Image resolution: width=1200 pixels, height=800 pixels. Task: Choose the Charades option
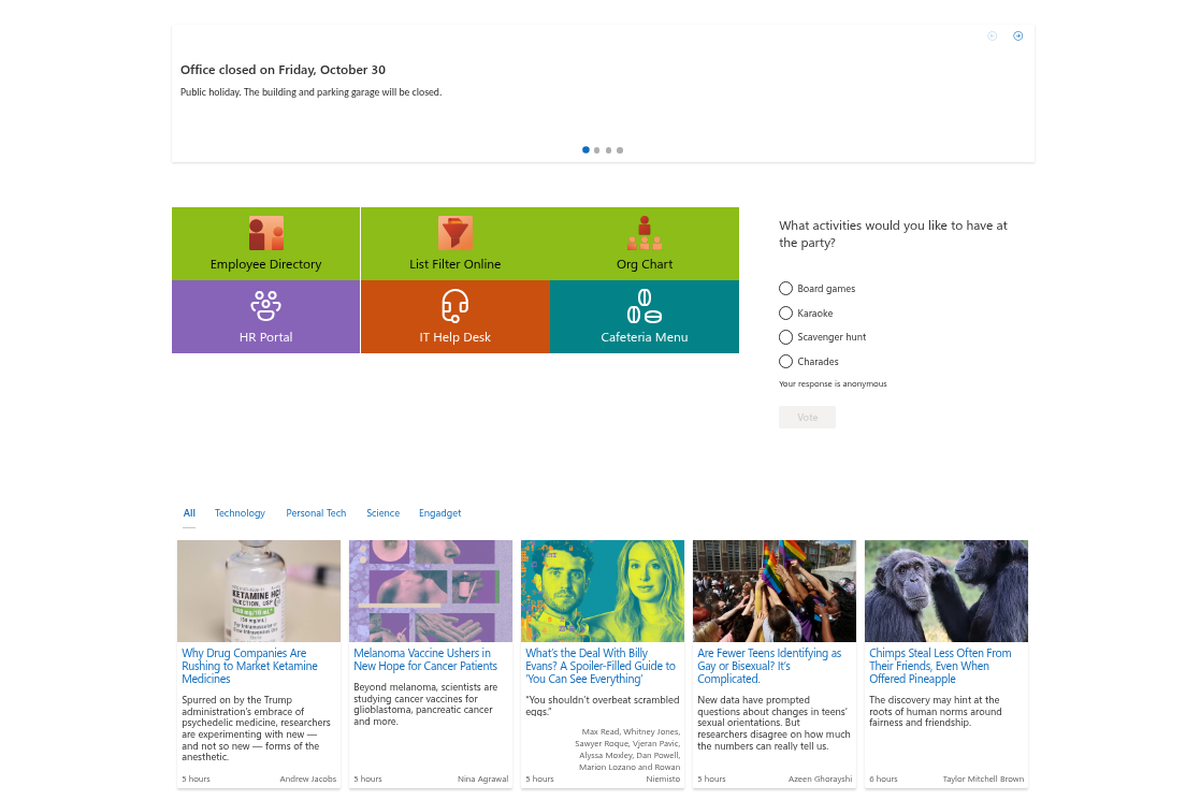[x=786, y=361]
